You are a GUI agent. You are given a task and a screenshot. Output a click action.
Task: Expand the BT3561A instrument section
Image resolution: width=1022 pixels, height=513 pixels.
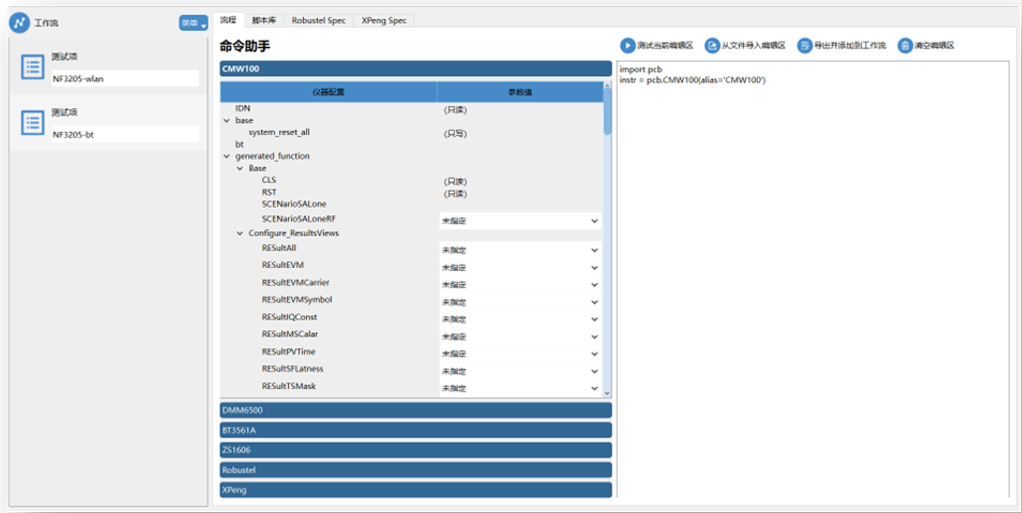click(x=415, y=430)
